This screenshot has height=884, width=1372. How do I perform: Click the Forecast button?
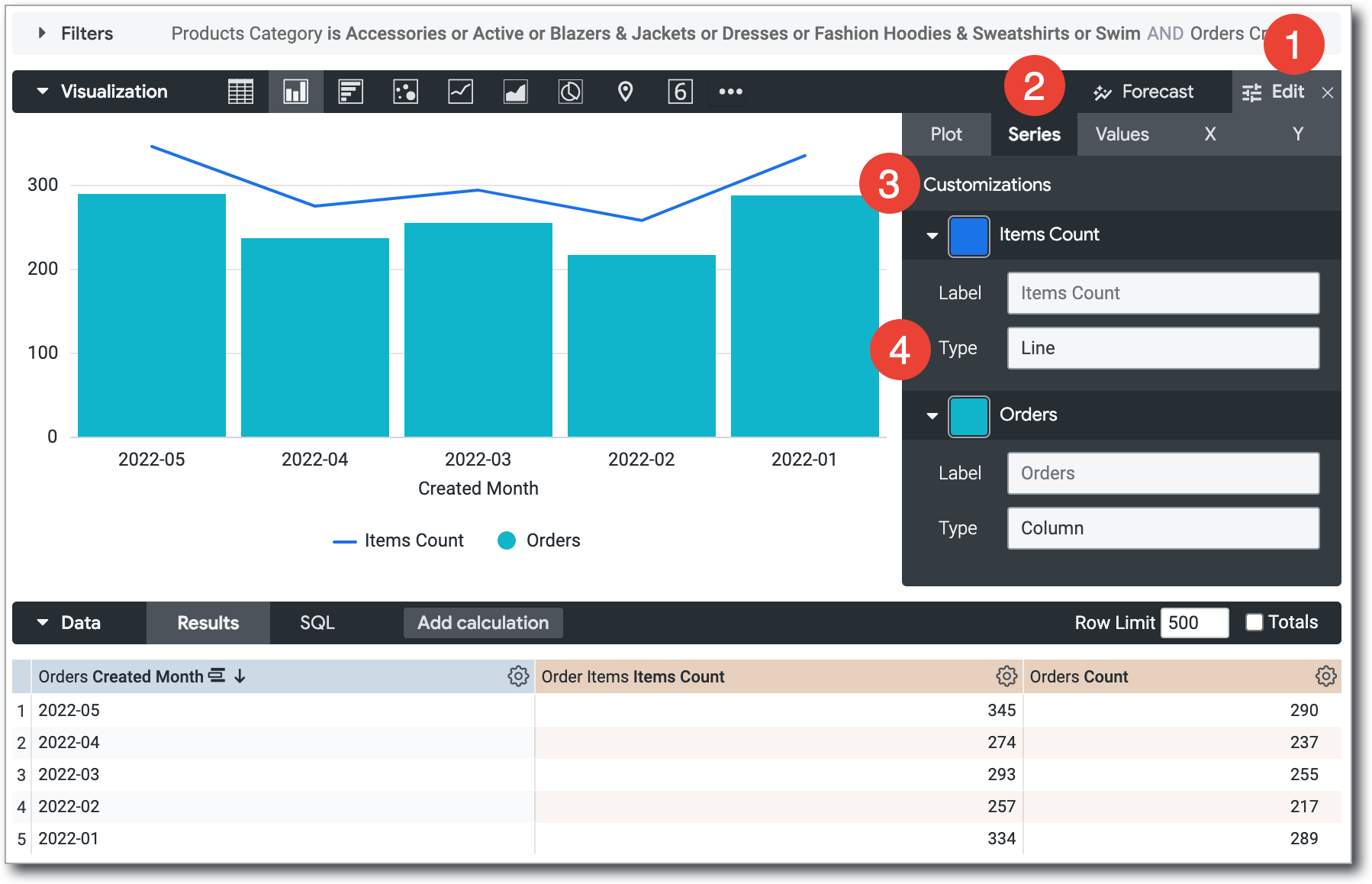pyautogui.click(x=1143, y=92)
